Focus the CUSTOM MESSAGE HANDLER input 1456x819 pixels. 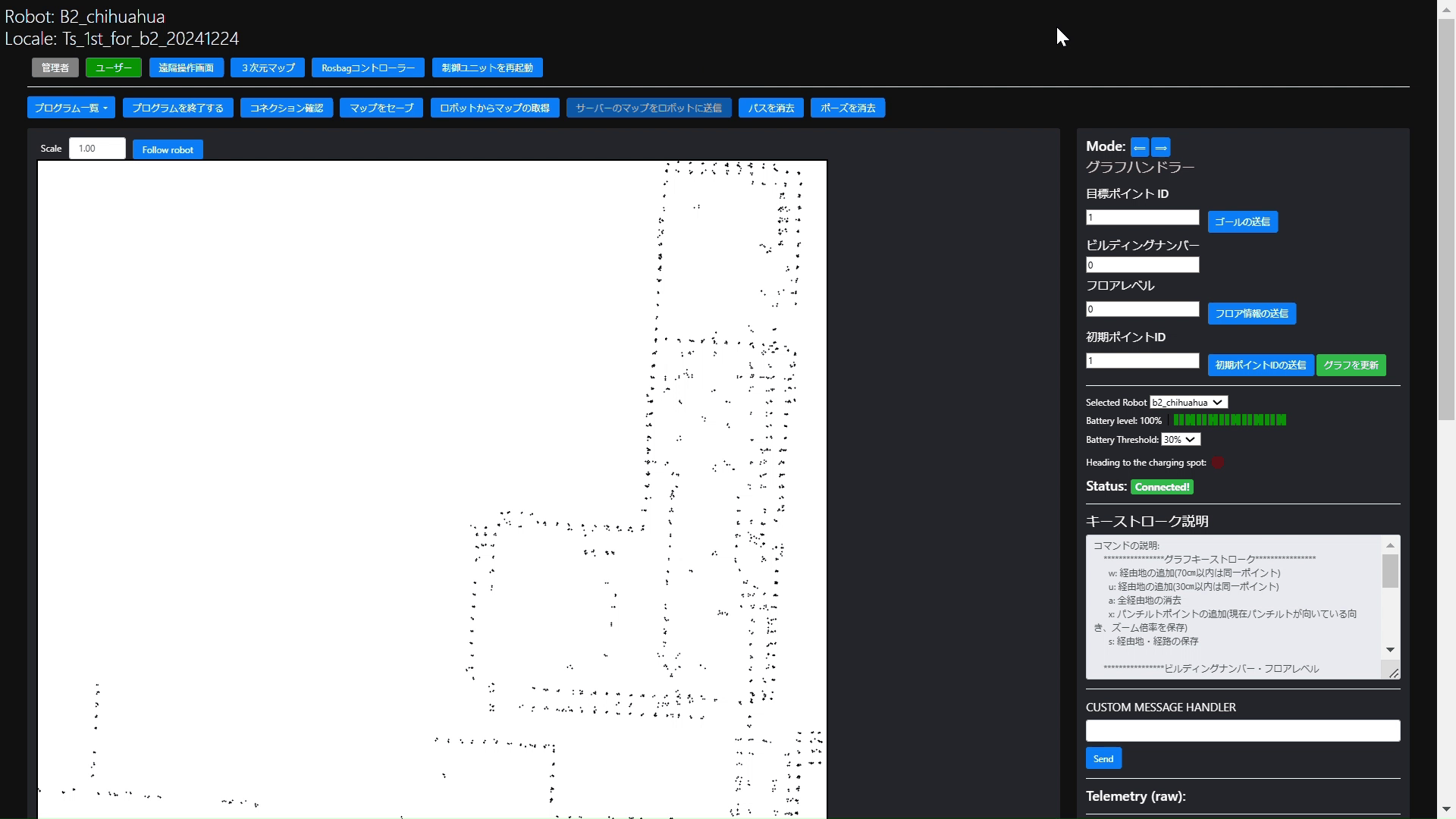tap(1242, 731)
